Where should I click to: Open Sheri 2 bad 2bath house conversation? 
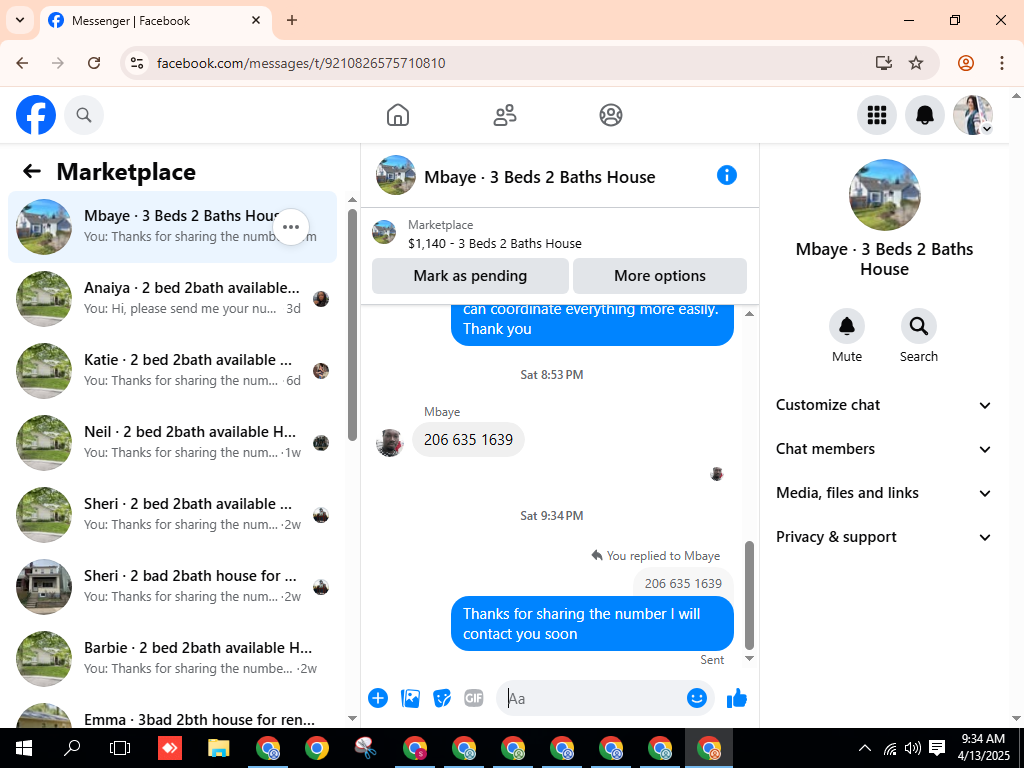click(x=172, y=586)
